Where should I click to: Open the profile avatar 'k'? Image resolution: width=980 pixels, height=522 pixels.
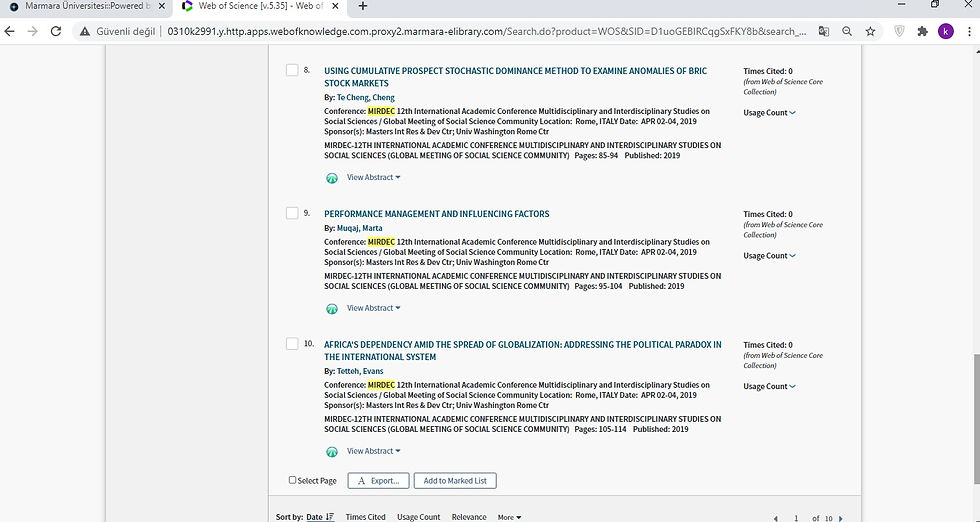click(946, 31)
